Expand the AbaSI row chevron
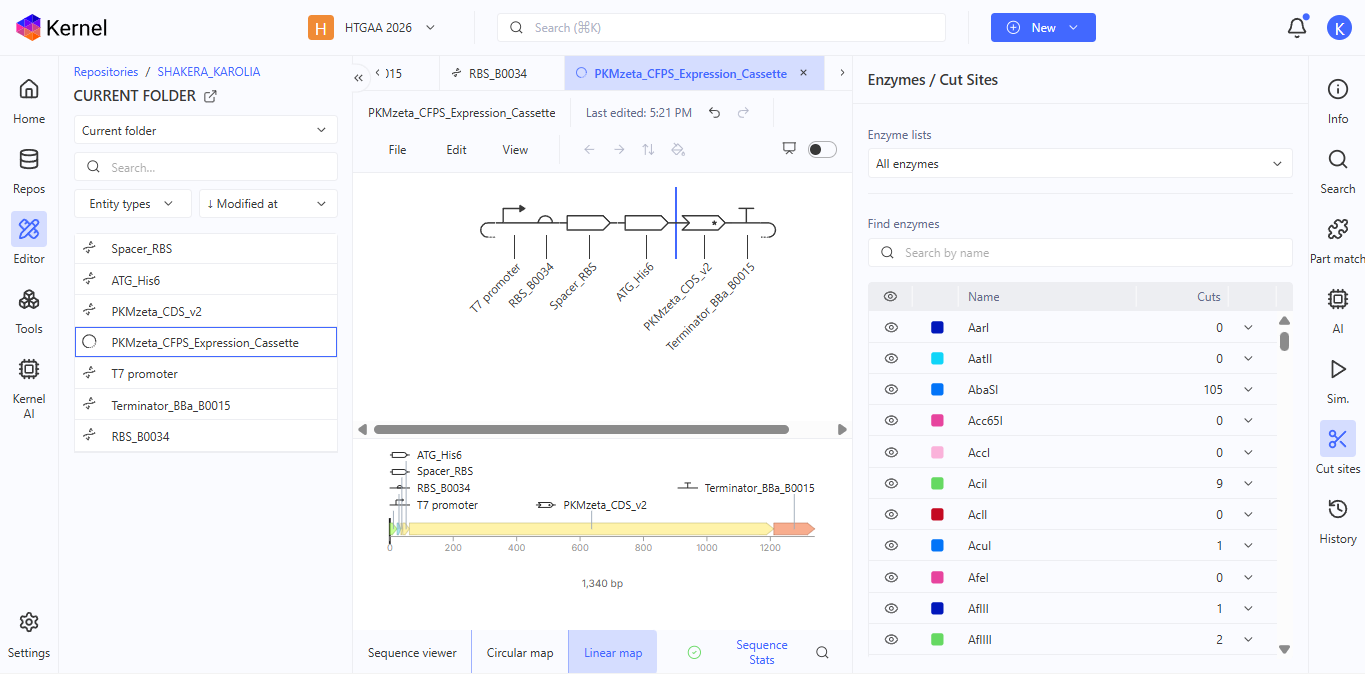Screen dimensions: 1365x674 click(x=1248, y=389)
